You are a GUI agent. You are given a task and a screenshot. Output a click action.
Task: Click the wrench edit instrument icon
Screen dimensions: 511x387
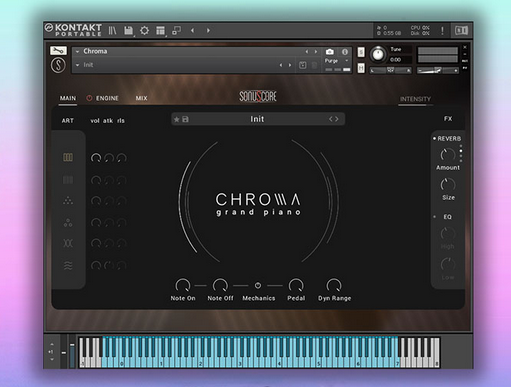click(58, 51)
